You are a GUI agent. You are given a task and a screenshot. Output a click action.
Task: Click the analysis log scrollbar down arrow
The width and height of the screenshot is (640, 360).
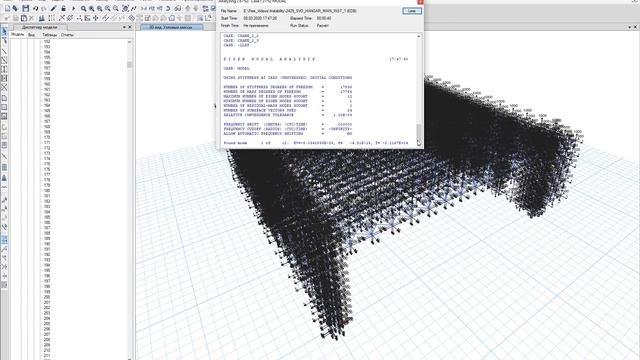coord(419,143)
